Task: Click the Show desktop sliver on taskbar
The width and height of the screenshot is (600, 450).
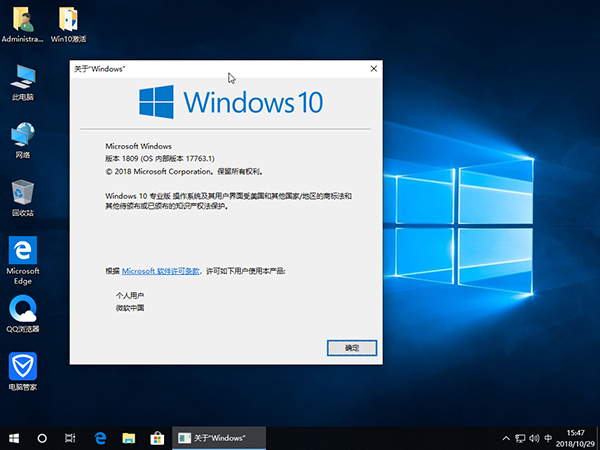Action: click(598, 439)
